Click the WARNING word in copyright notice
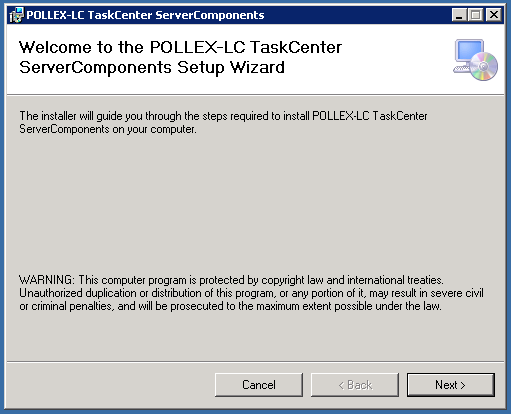Viewport: 511px width, 414px height. point(47,280)
